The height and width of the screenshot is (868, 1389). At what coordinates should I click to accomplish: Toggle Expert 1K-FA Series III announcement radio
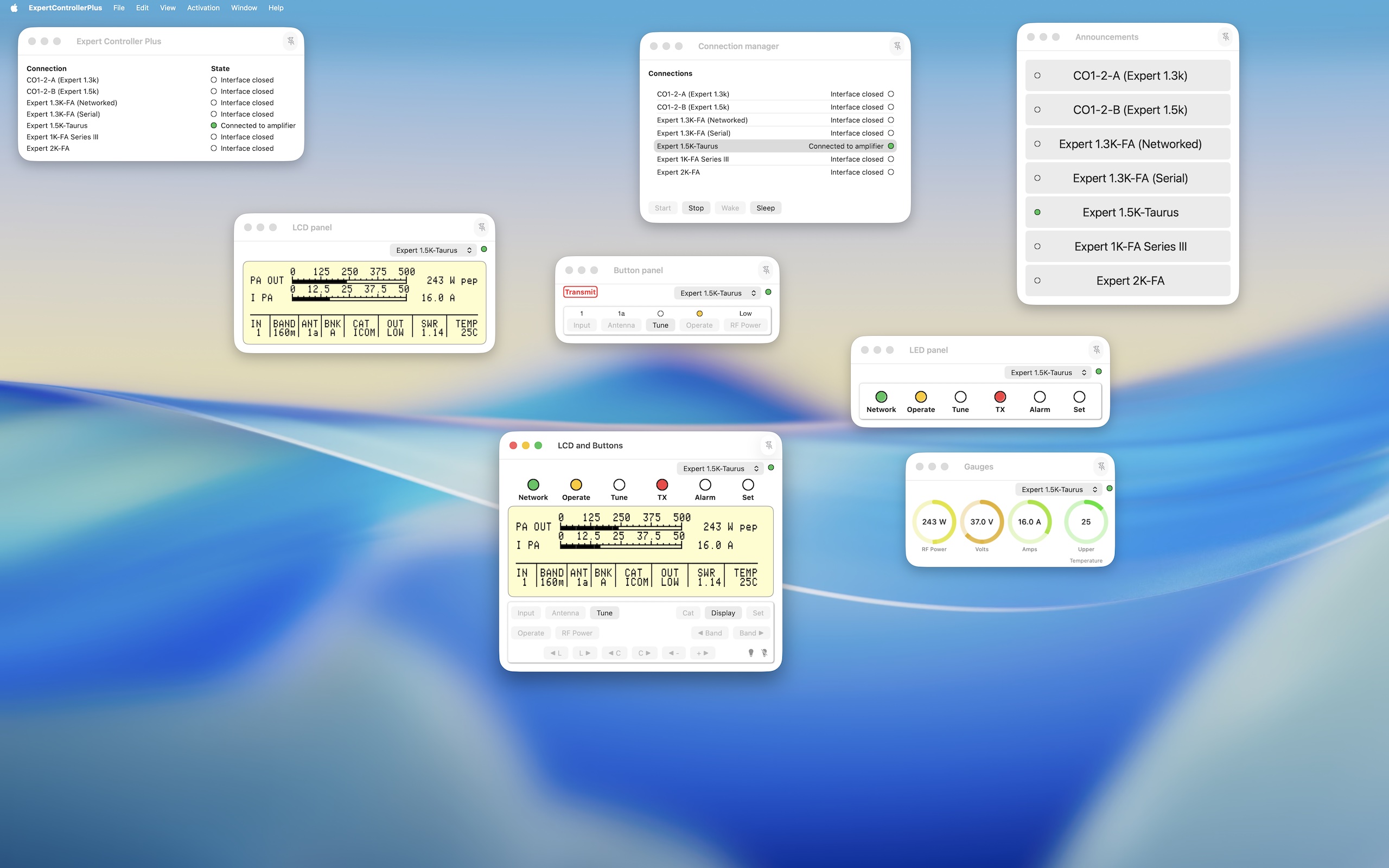click(x=1037, y=246)
